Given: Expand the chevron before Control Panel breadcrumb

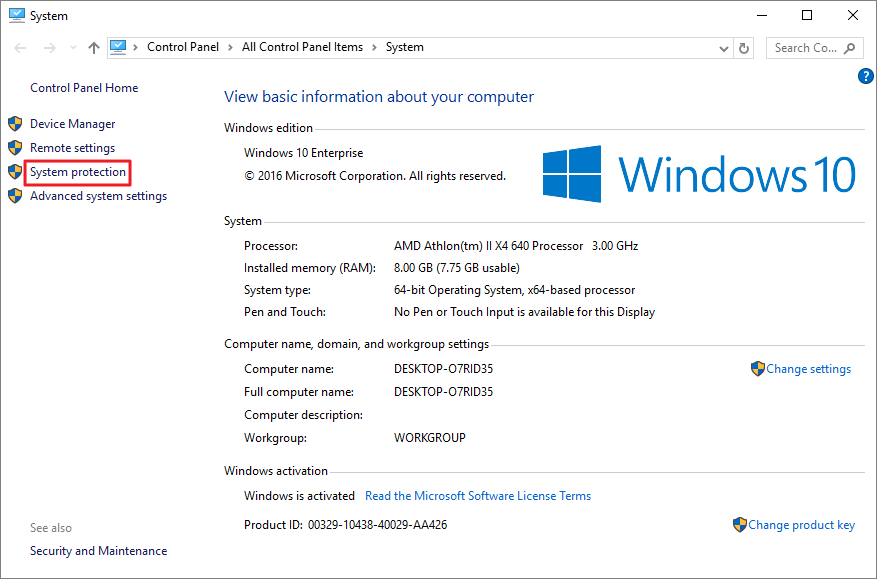Looking at the screenshot, I should (135, 48).
